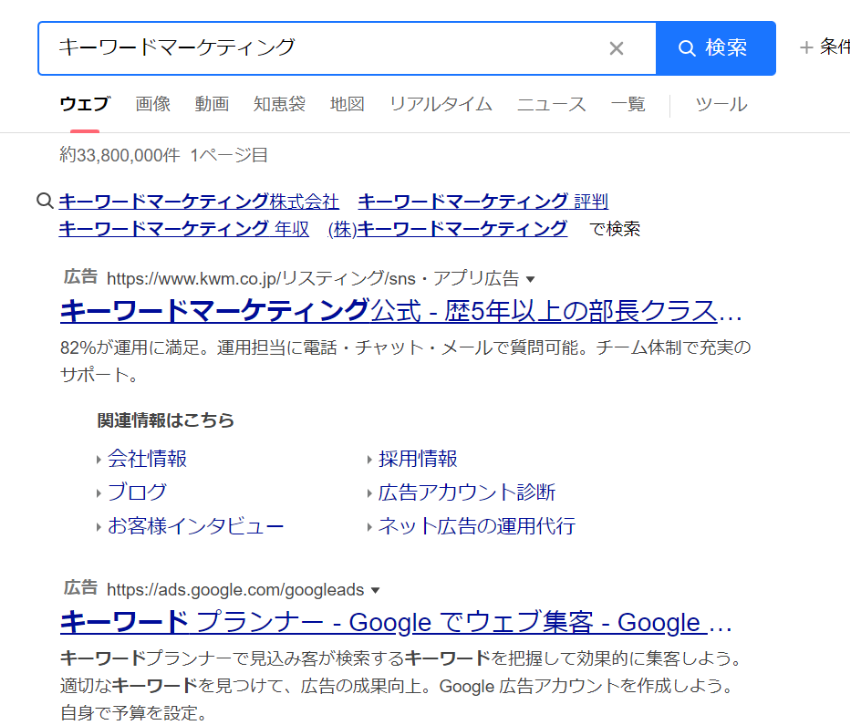The height and width of the screenshot is (721, 850).
Task: Open the ネット広告の運用代行 sitelink
Action: [476, 526]
